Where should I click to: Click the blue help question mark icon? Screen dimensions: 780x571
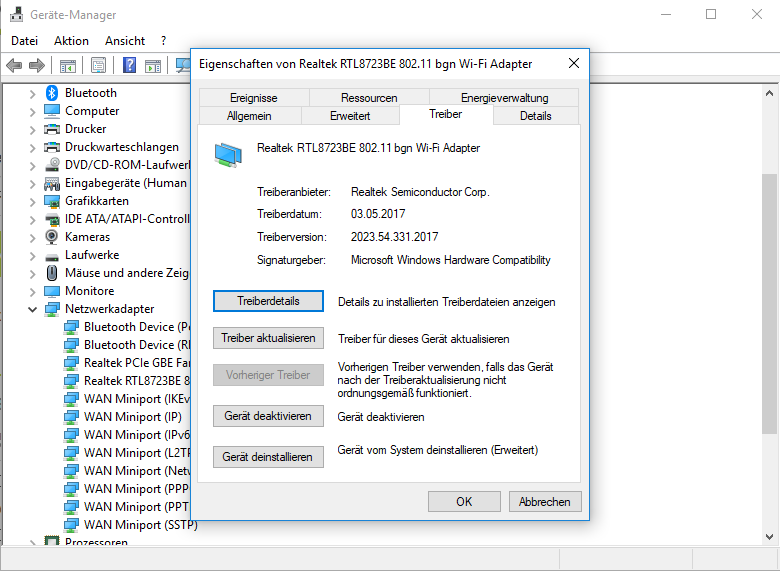coord(129,66)
